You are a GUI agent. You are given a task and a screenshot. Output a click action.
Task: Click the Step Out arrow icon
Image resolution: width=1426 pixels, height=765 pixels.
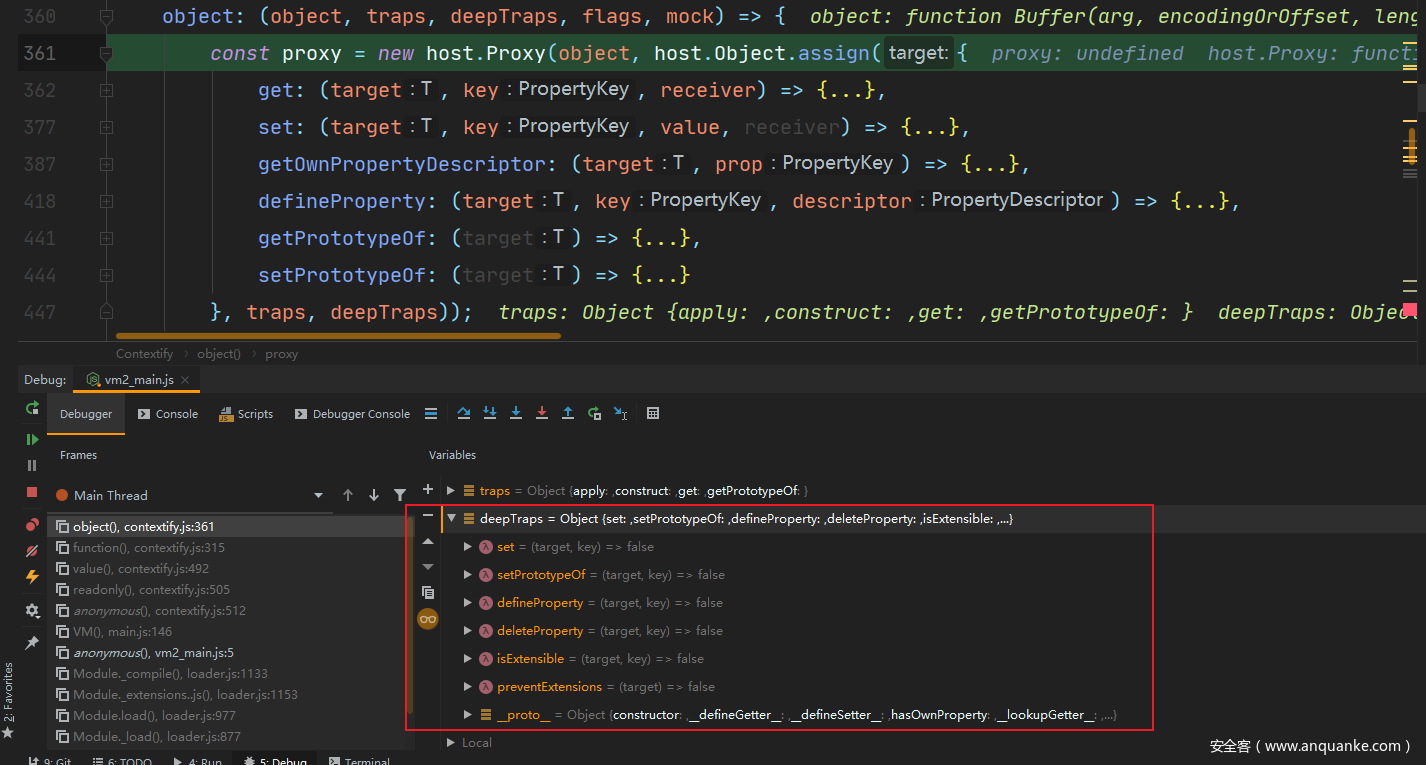pyautogui.click(x=568, y=413)
